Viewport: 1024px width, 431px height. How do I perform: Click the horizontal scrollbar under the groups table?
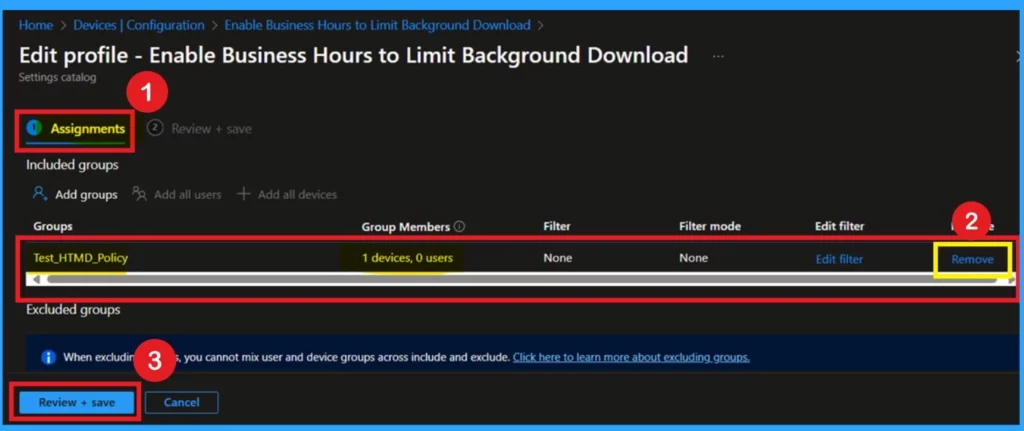[x=522, y=279]
